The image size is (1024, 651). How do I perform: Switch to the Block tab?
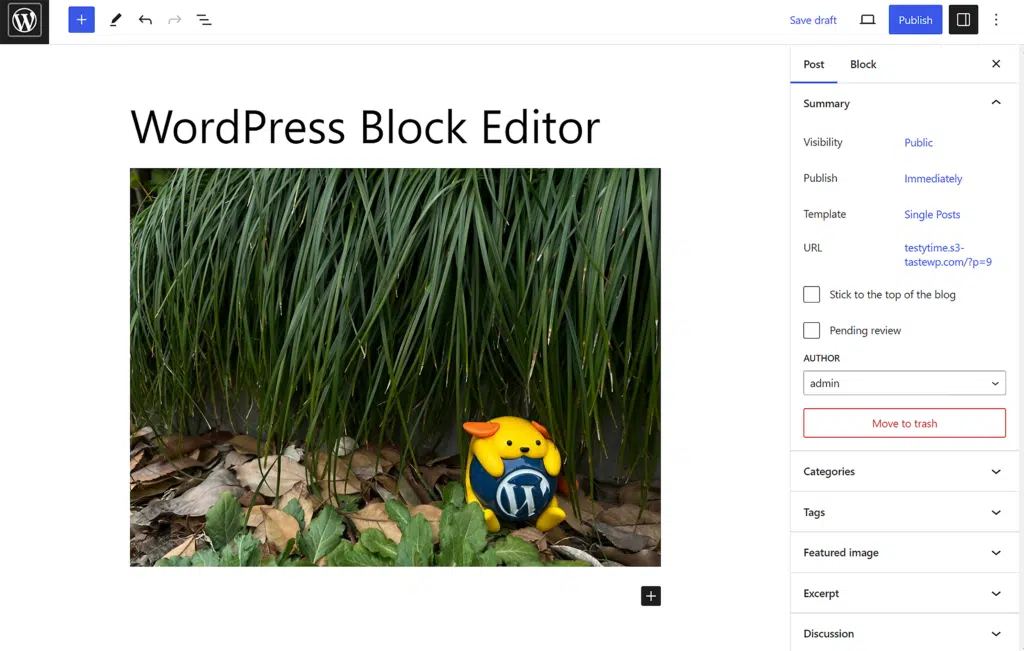pos(863,64)
